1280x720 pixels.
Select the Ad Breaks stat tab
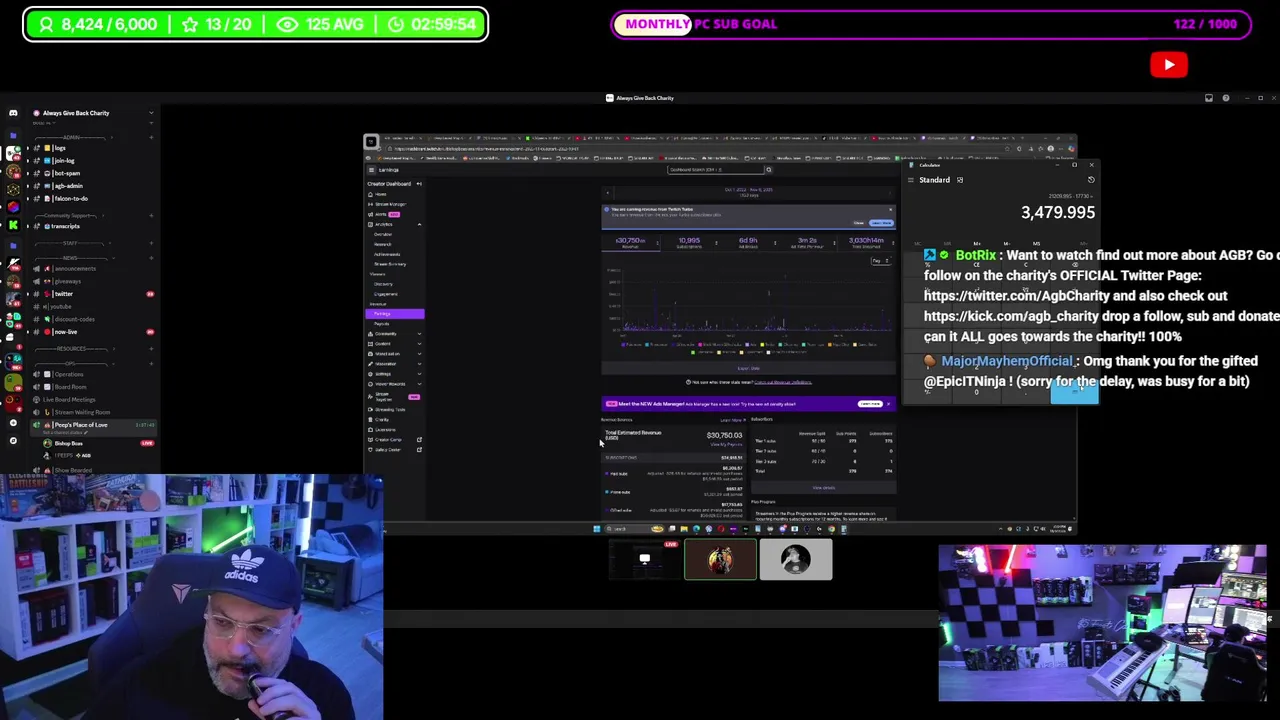pyautogui.click(x=748, y=243)
